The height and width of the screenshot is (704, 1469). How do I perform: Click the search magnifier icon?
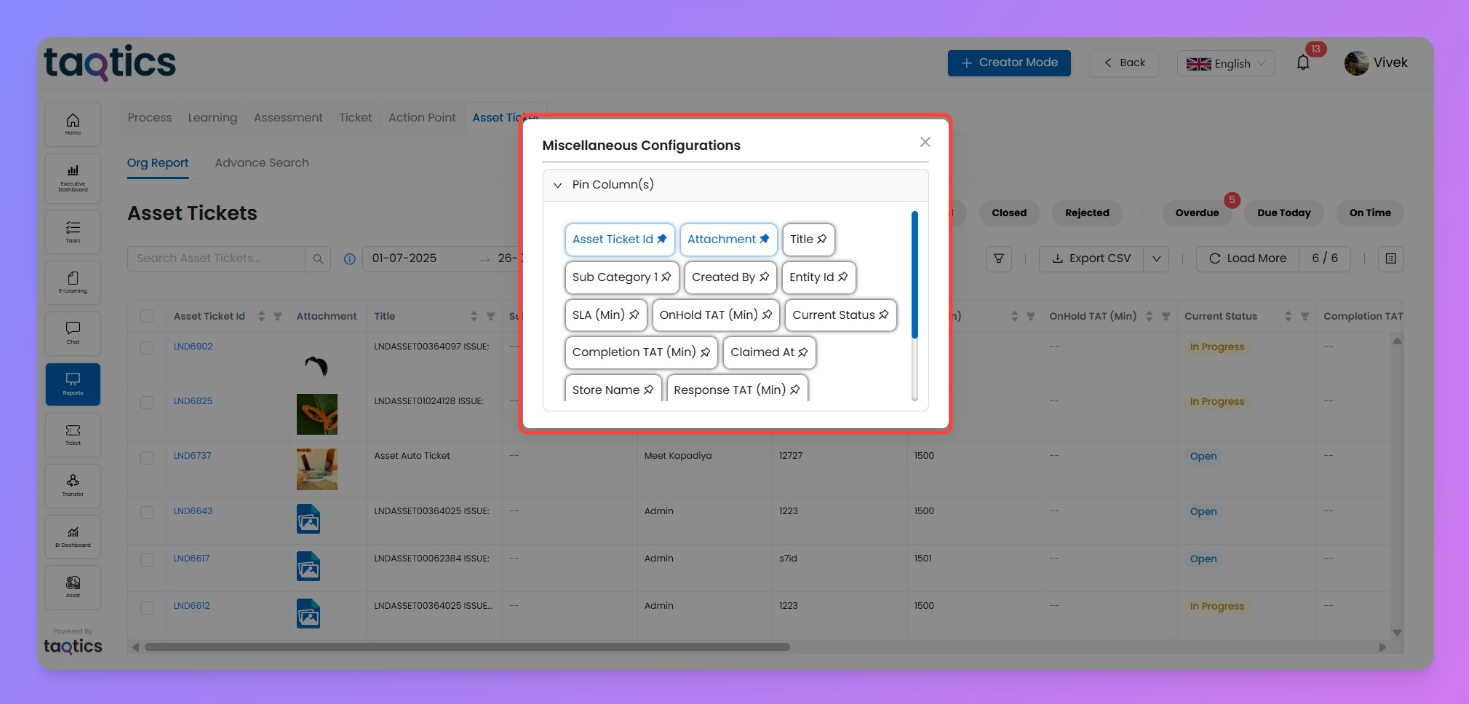pos(318,258)
